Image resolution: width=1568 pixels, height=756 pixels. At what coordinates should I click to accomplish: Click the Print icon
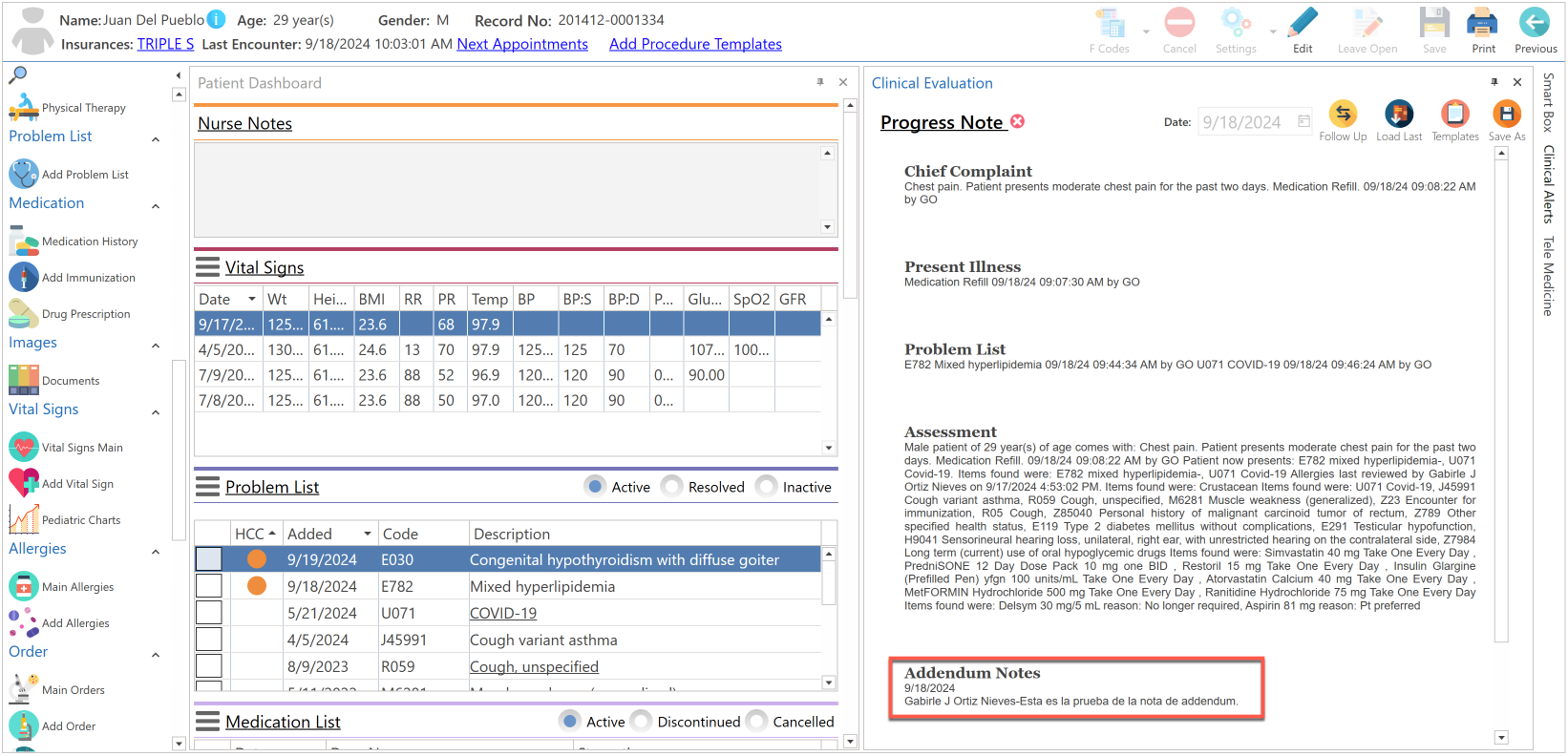[1483, 22]
